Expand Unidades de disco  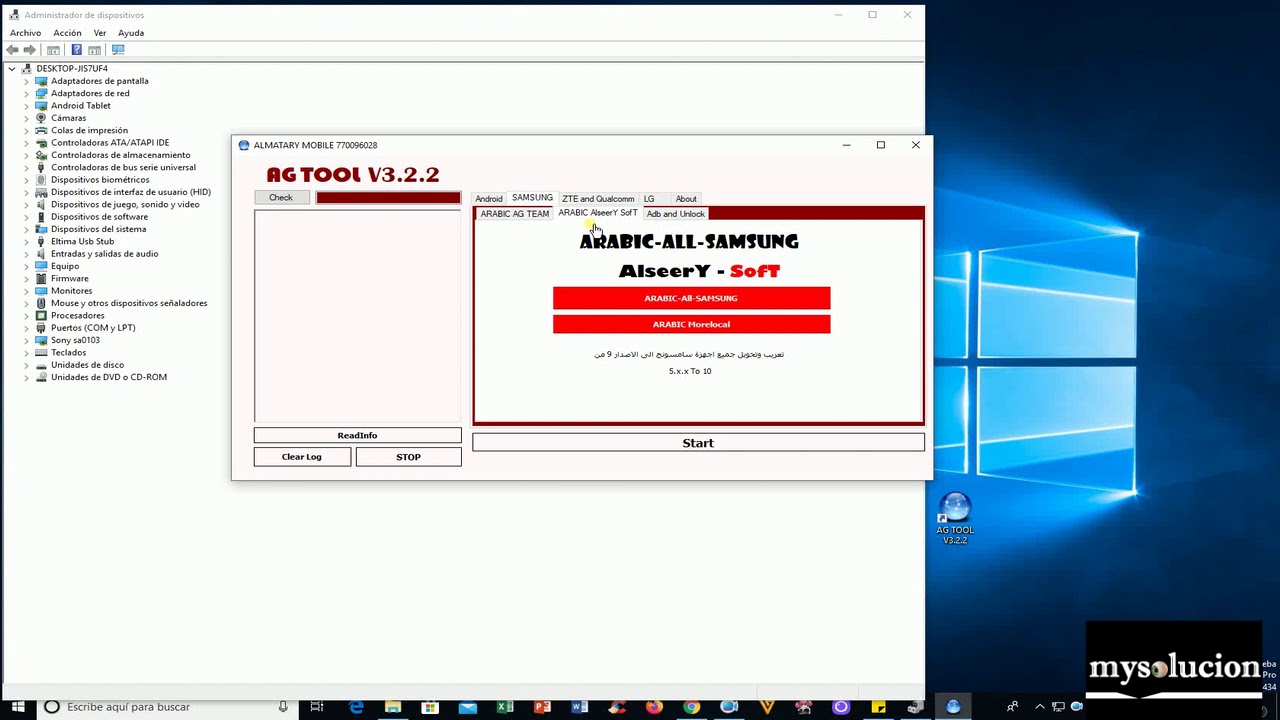[26, 365]
